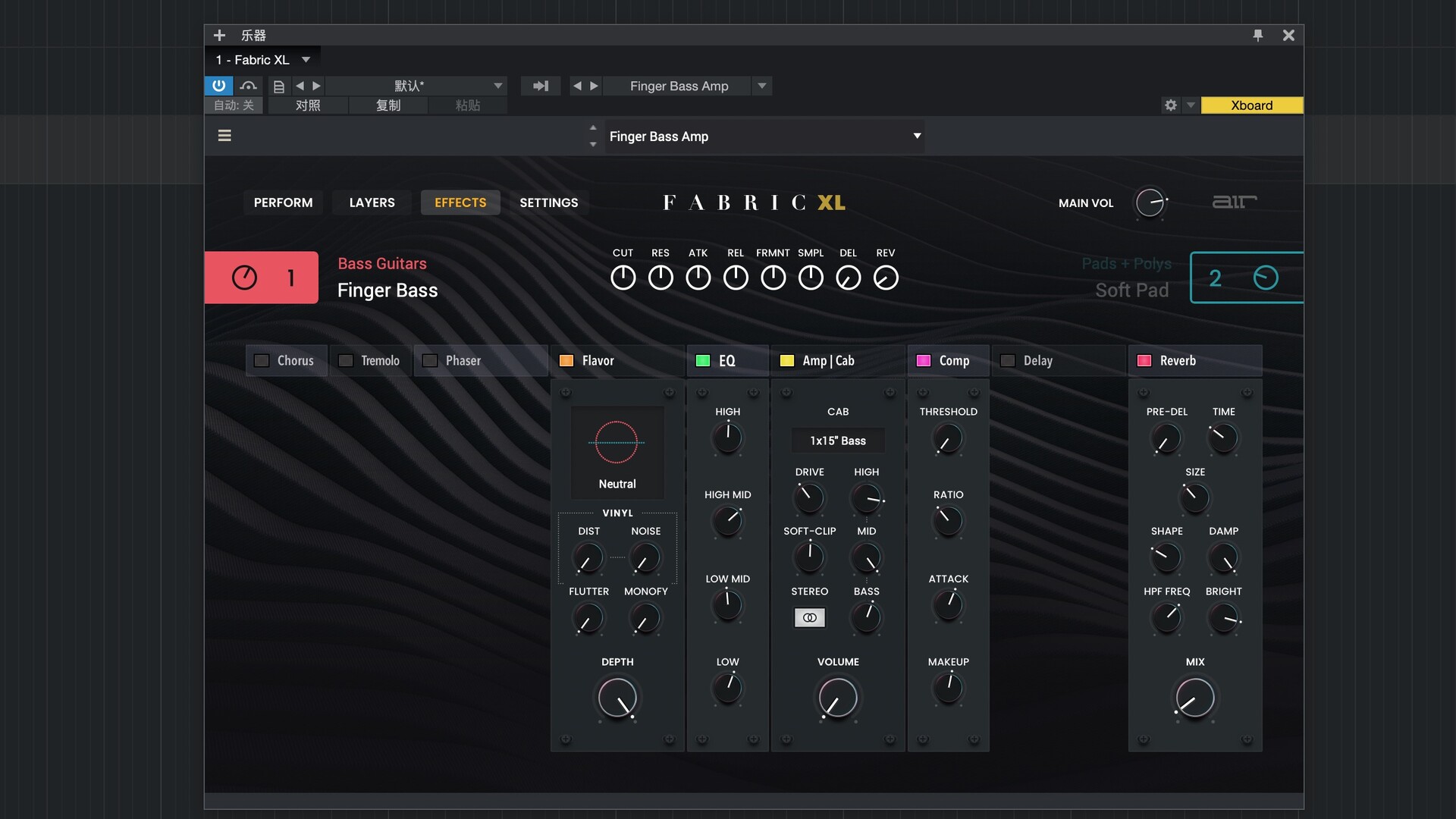The image size is (1456, 819).
Task: Enable the Chorus effect checkbox
Action: [x=262, y=361]
